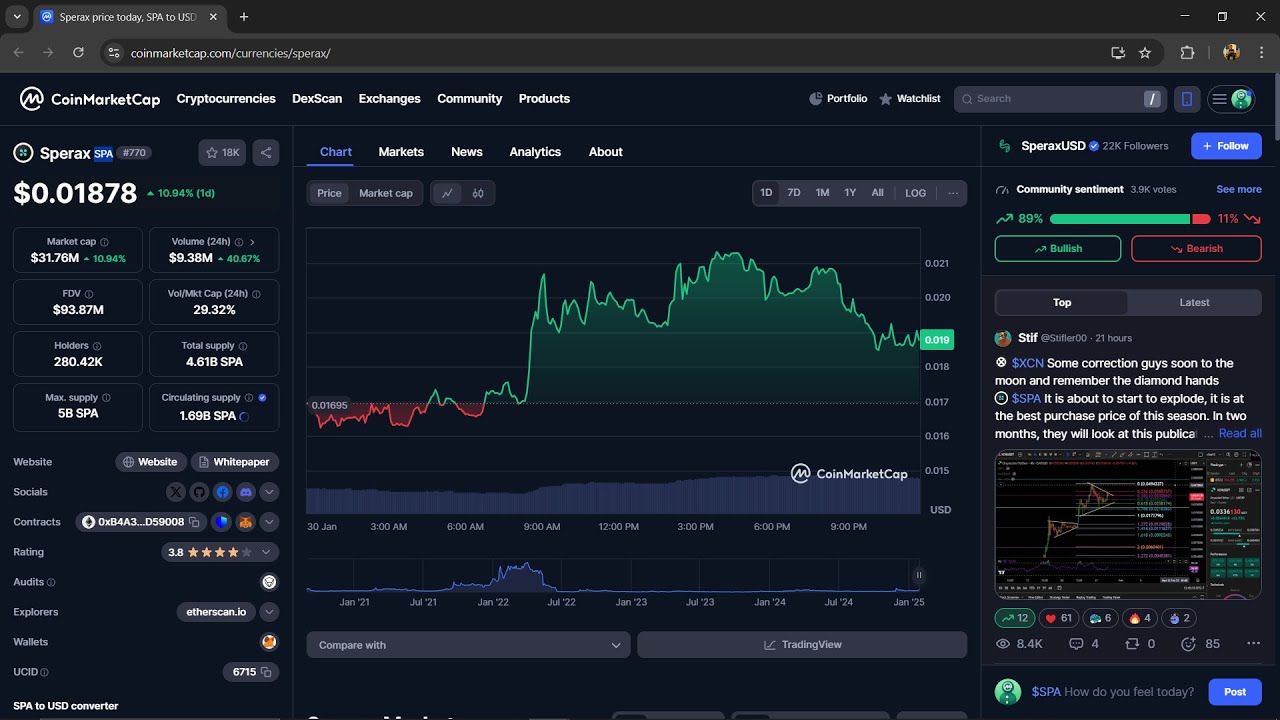Repost Stif's post
The width and height of the screenshot is (1280, 720).
(x=1141, y=644)
